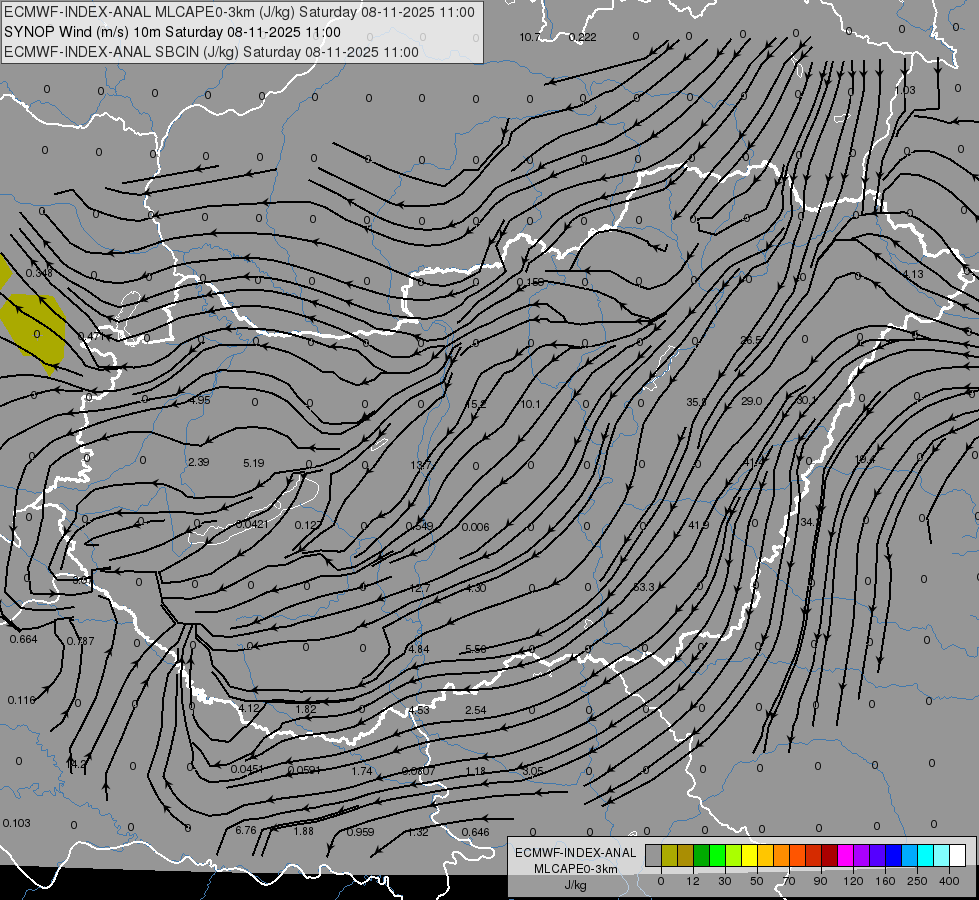Viewport: 979px width, 900px height.
Task: Click the map value 10.7 near the top
Action: [529, 37]
